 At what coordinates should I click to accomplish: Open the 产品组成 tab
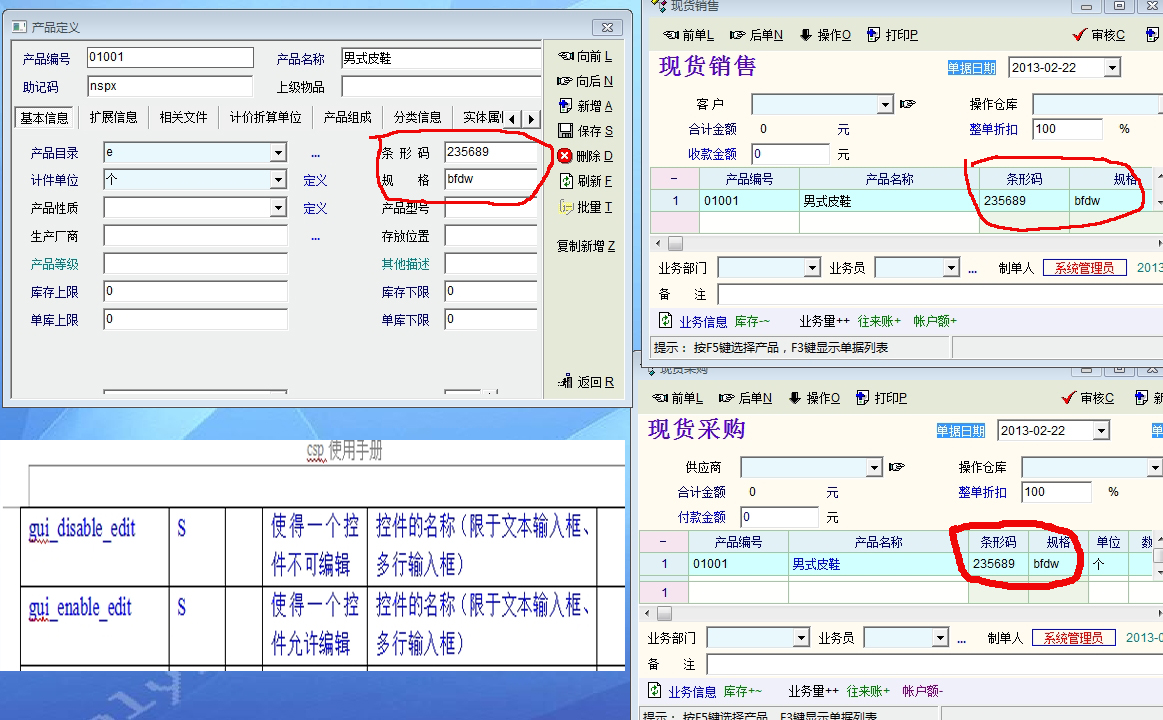tap(347, 117)
